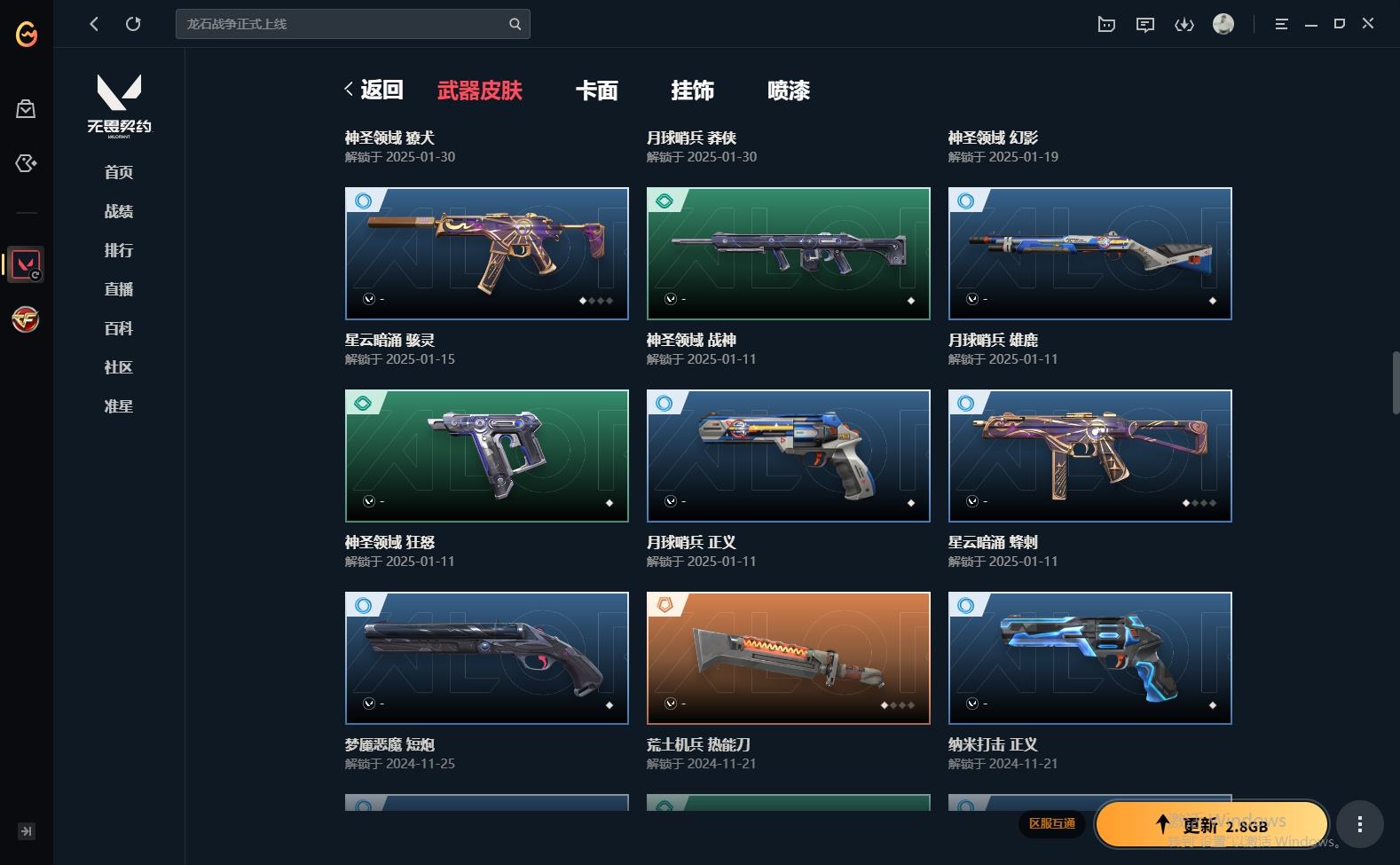The image size is (1400, 865).
Task: Open the messages icon in top bar
Action: 1145,24
